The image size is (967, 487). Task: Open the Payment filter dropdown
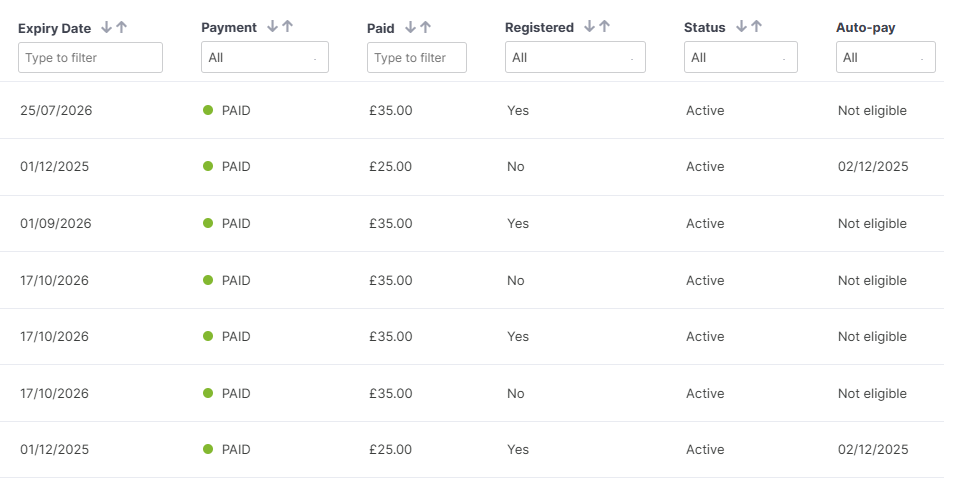pos(264,58)
